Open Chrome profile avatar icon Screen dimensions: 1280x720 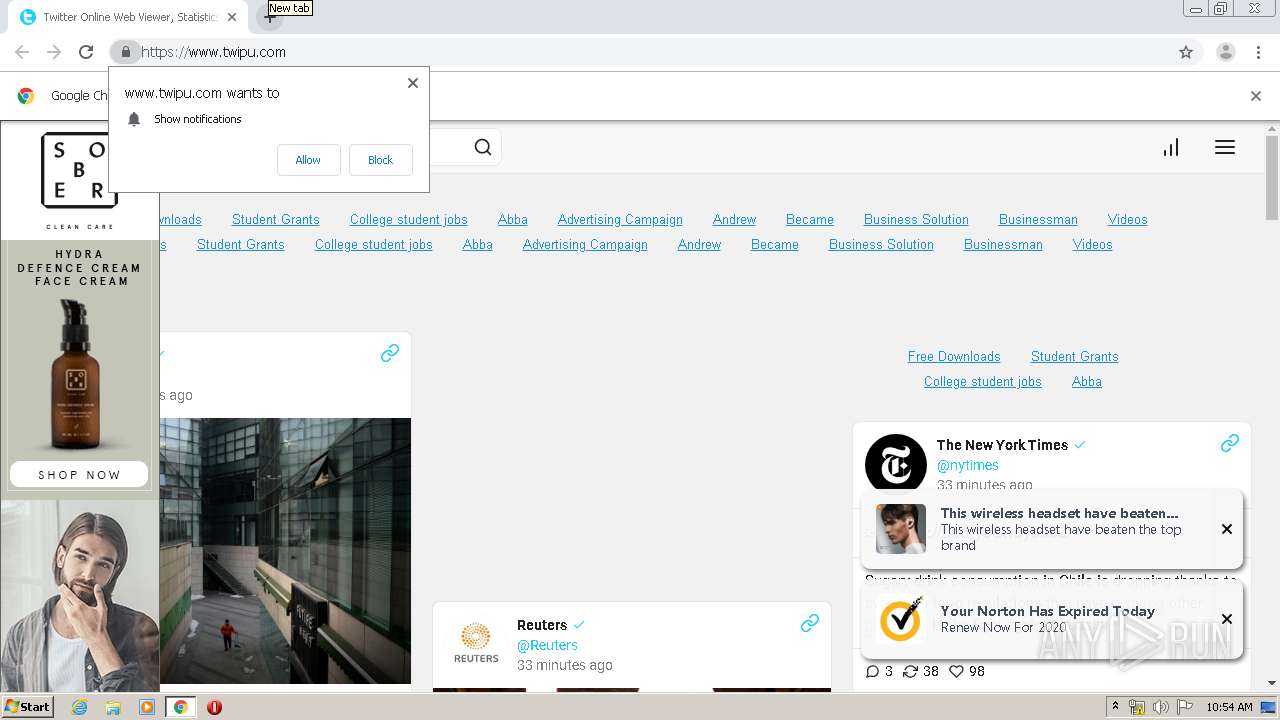pyautogui.click(x=1226, y=52)
